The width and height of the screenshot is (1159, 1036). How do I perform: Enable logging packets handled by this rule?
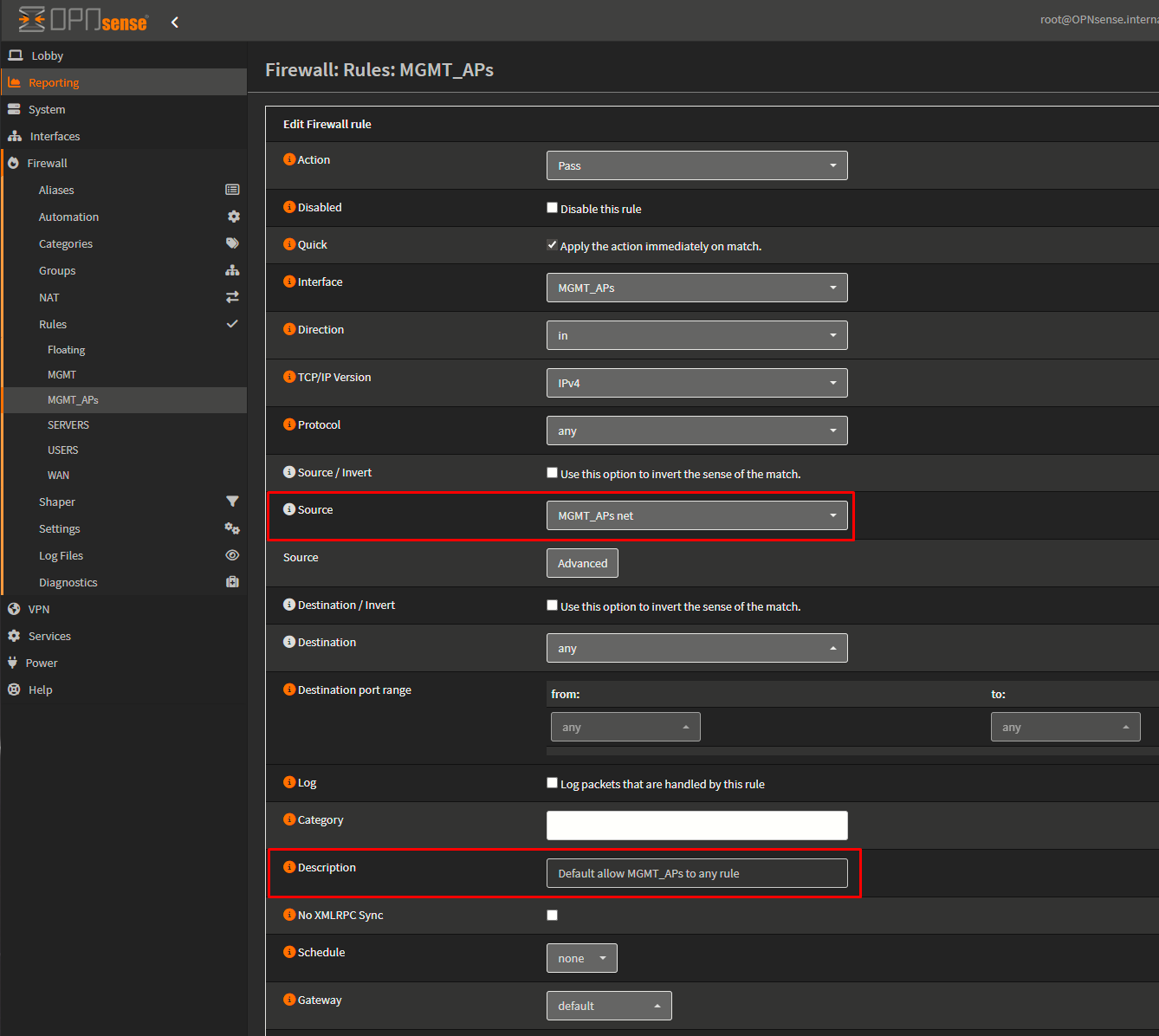click(552, 783)
